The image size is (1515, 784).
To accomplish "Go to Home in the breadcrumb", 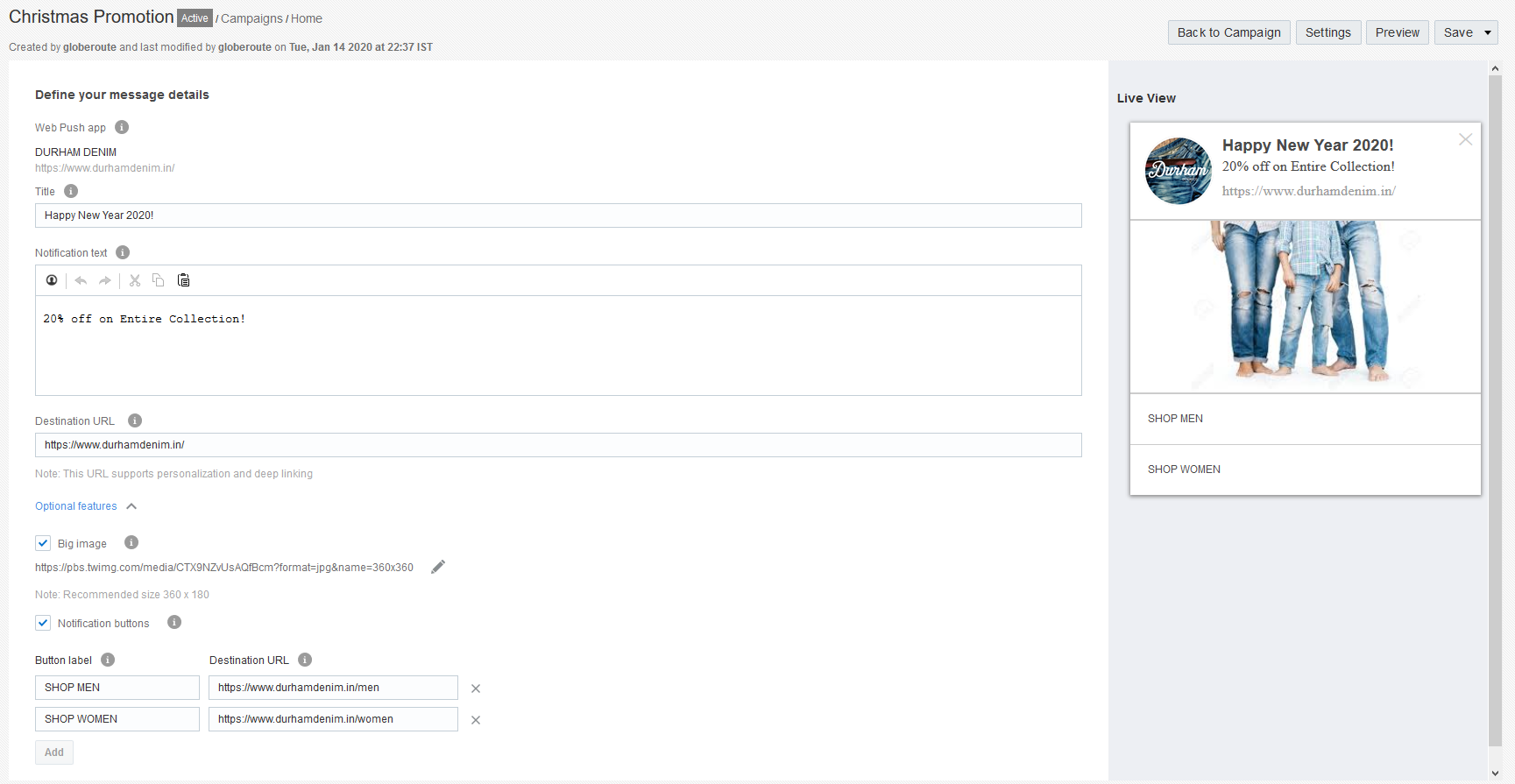I will click(x=307, y=18).
